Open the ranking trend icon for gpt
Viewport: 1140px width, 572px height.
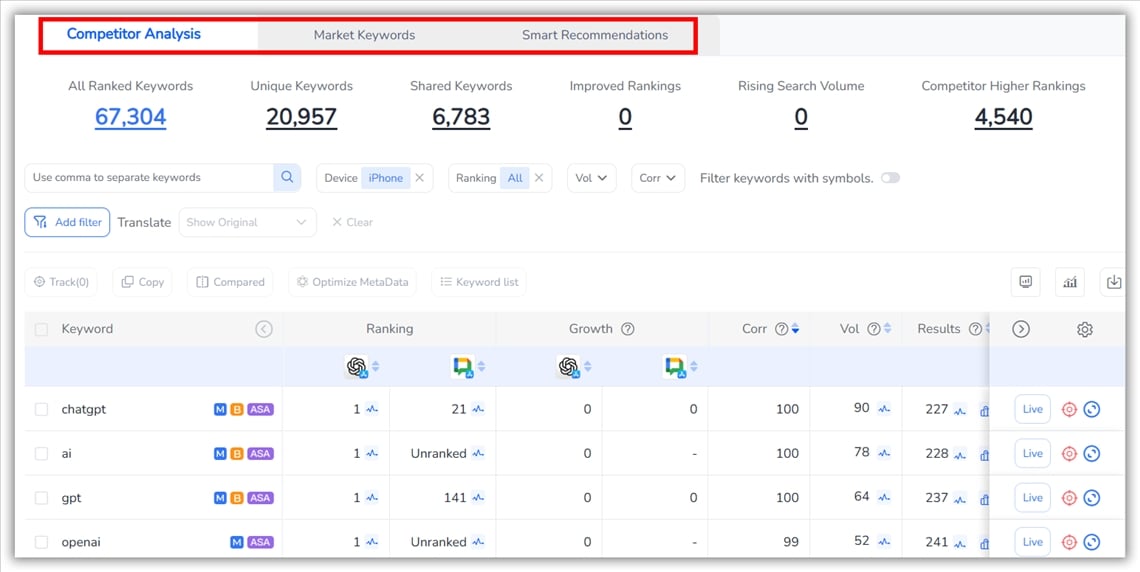click(372, 498)
